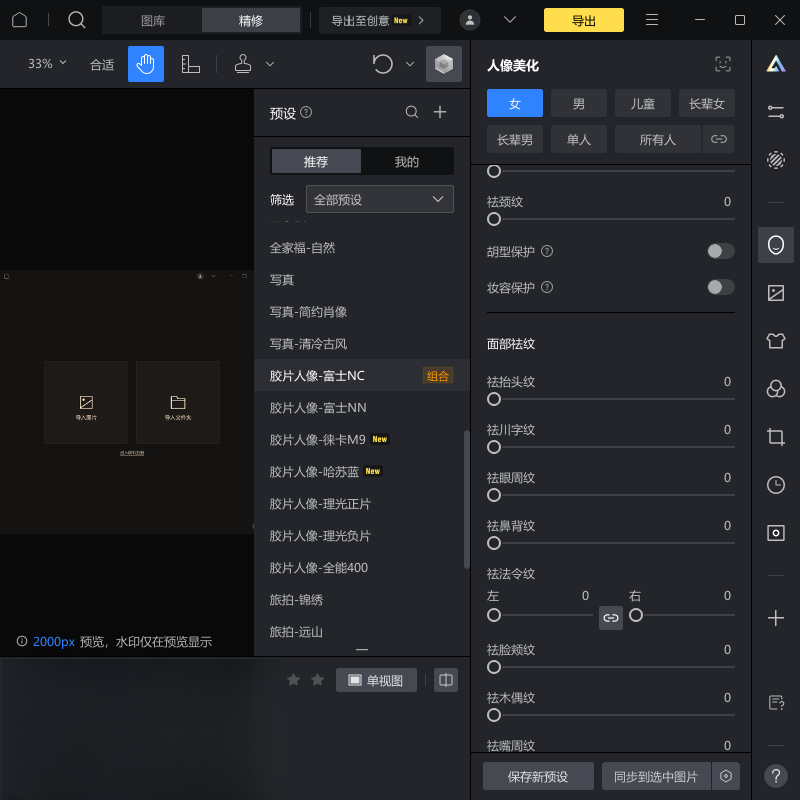Viewport: 800px width, 800px height.
Task: Open the snapshot frame icon in sidebar
Action: (x=776, y=533)
